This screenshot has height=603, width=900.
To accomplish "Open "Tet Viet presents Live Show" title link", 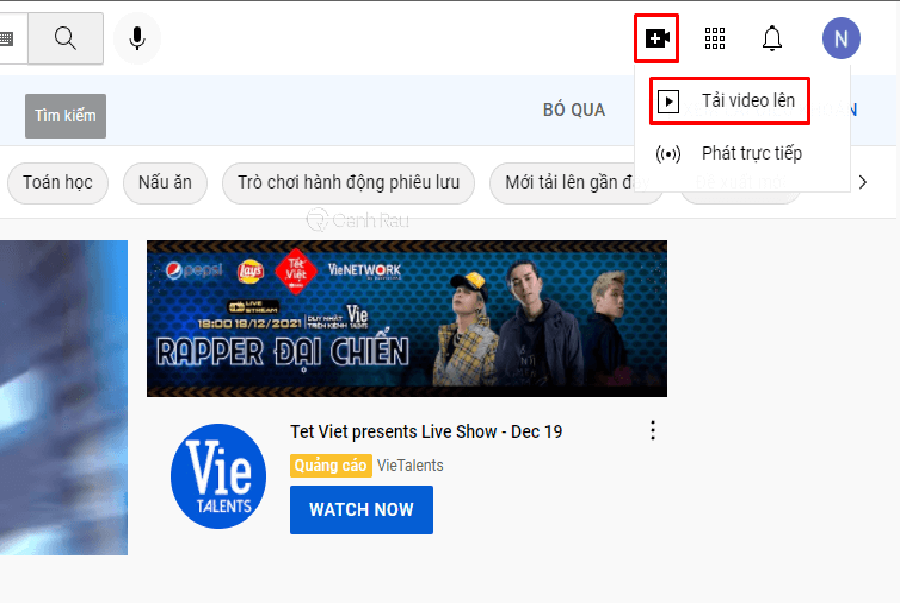I will pos(426,432).
